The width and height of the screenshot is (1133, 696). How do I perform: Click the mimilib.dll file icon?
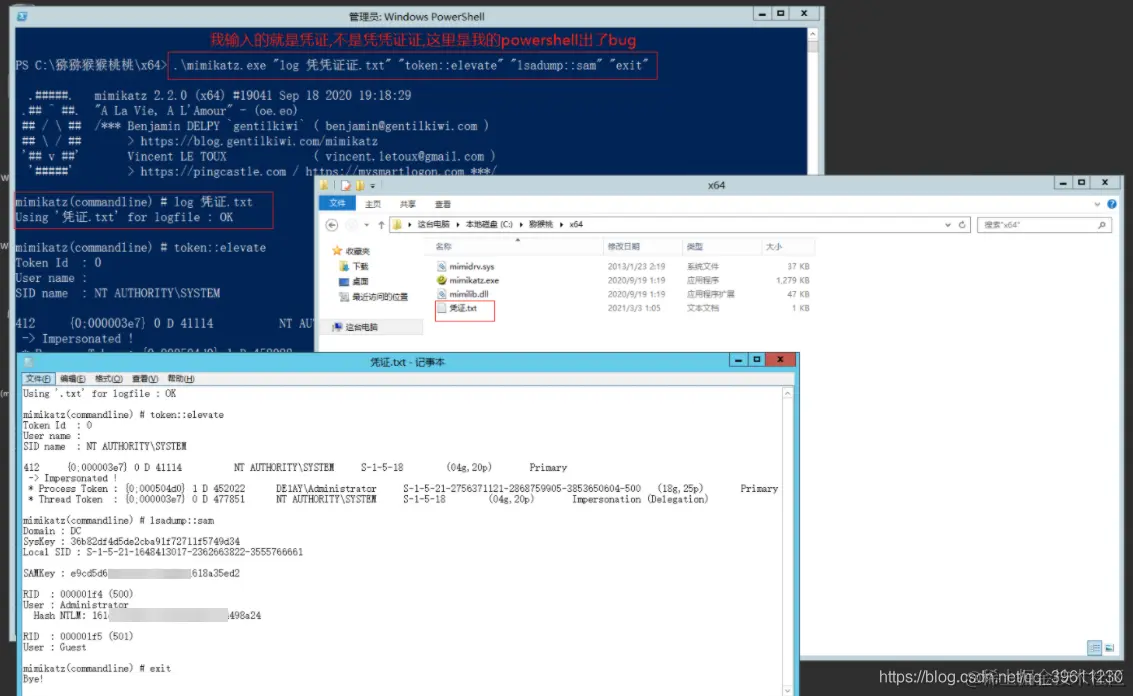[441, 294]
